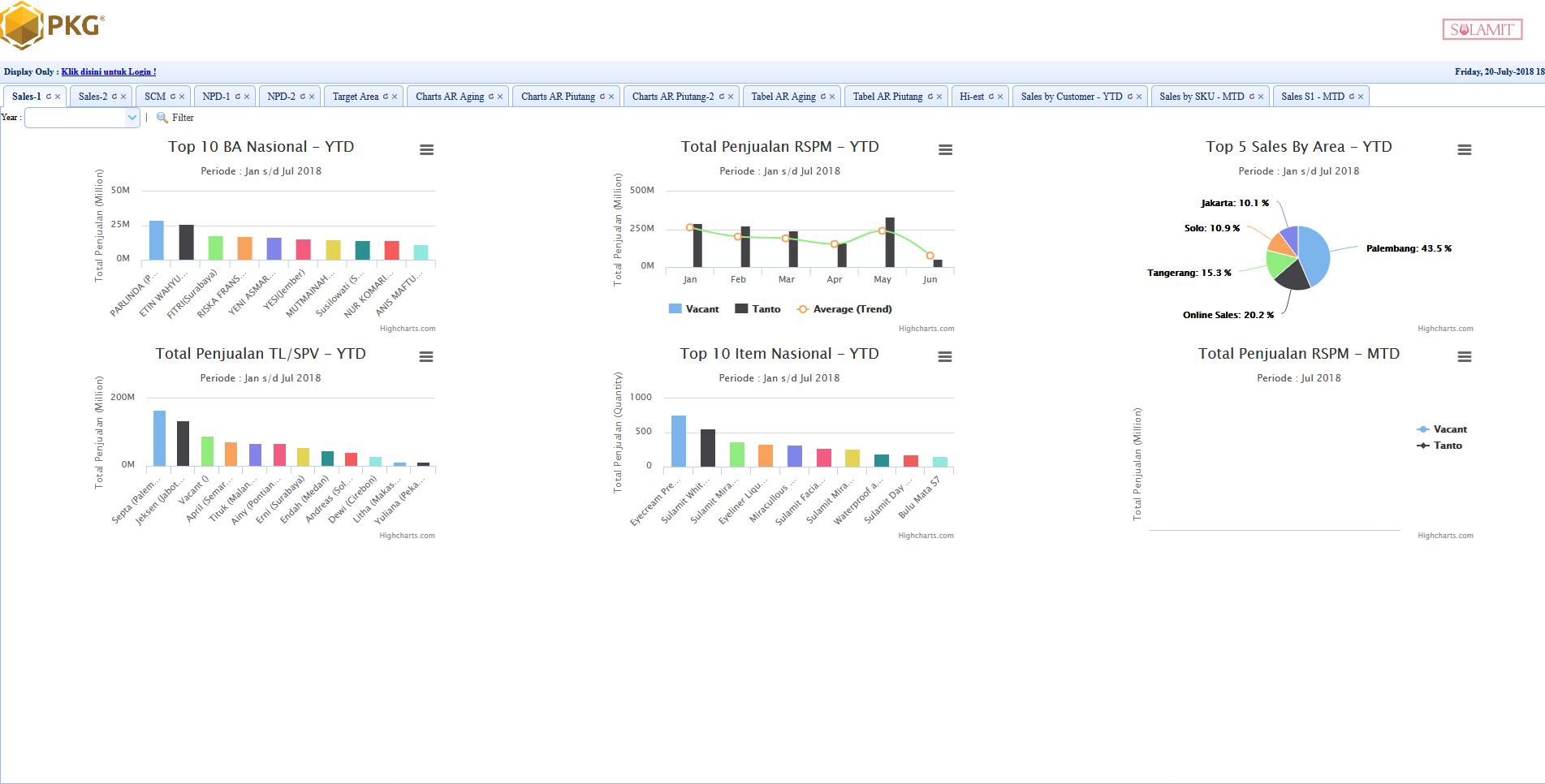Open the Charts AR Aging tab

(x=449, y=97)
